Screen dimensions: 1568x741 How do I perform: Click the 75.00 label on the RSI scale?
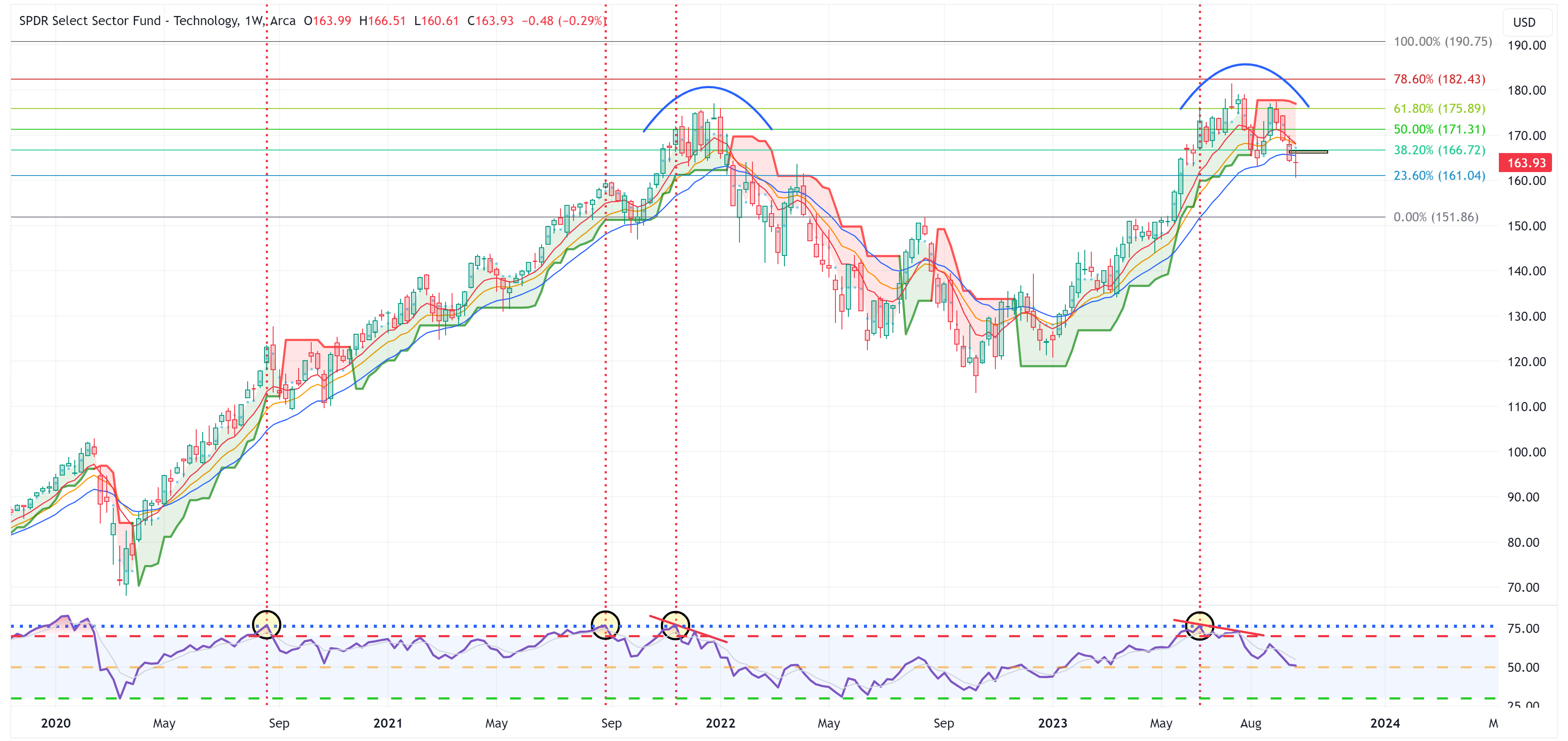coord(1523,628)
